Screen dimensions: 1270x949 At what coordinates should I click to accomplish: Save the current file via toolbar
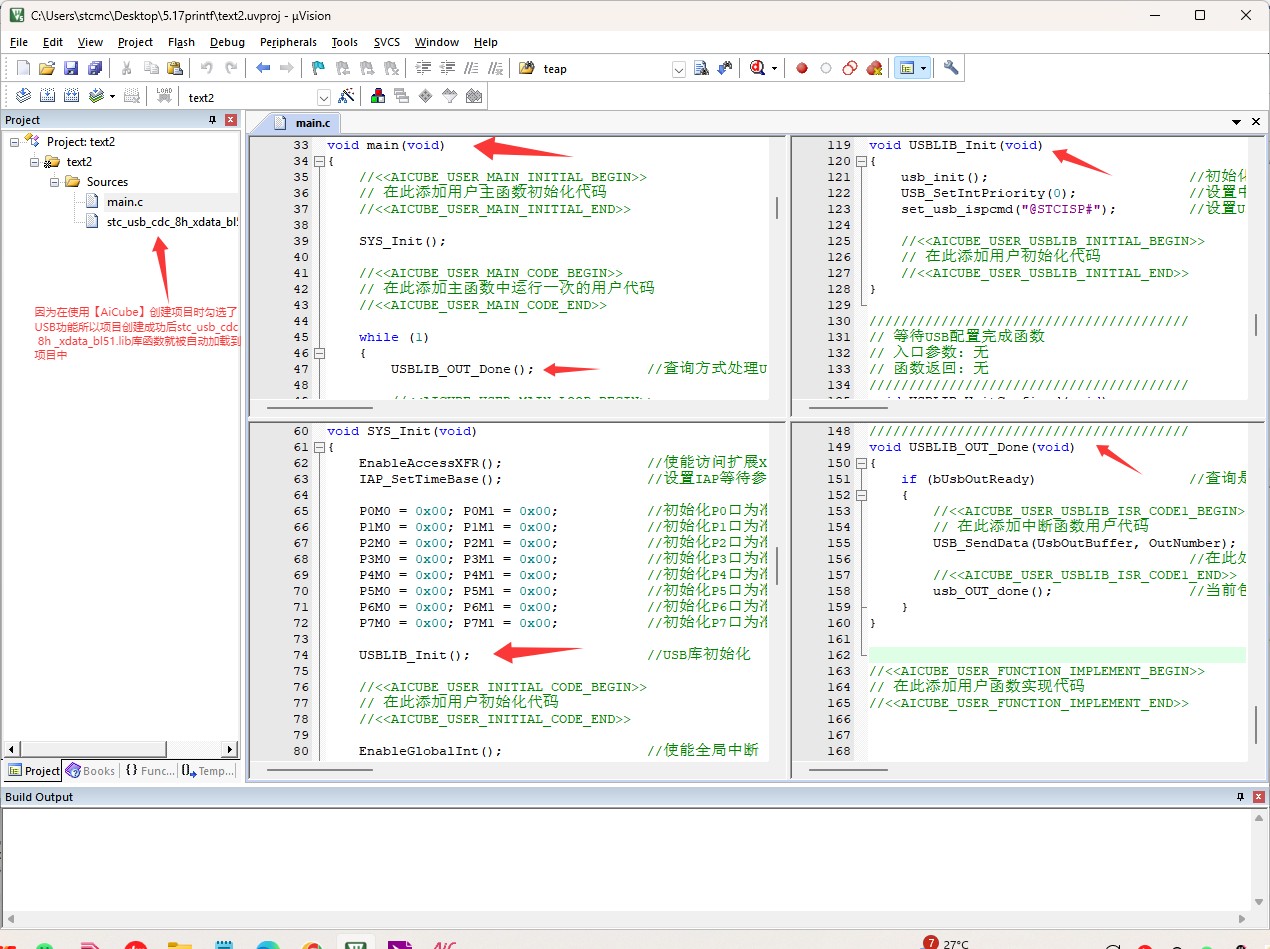pos(71,68)
